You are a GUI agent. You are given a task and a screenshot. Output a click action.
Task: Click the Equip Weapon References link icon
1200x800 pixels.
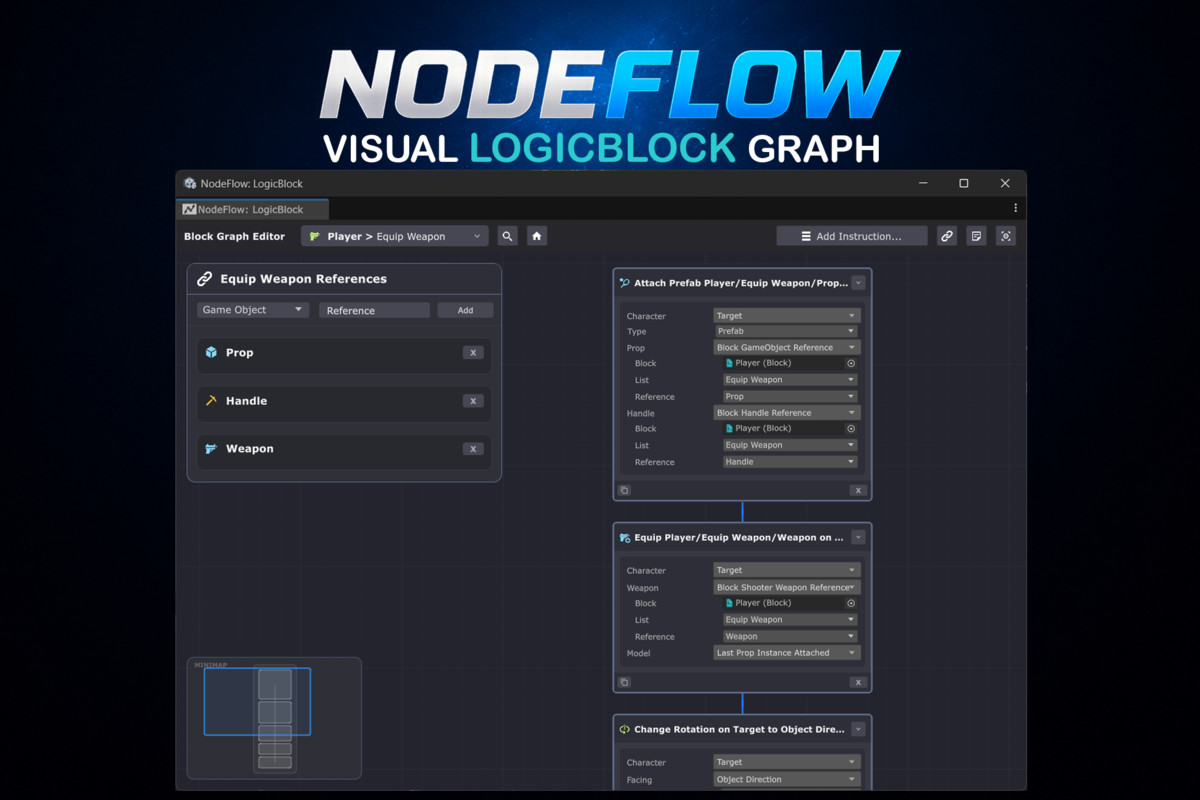[x=205, y=279]
